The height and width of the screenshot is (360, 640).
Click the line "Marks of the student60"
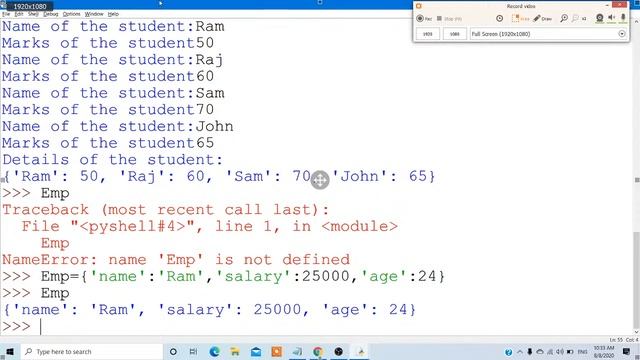(x=108, y=76)
